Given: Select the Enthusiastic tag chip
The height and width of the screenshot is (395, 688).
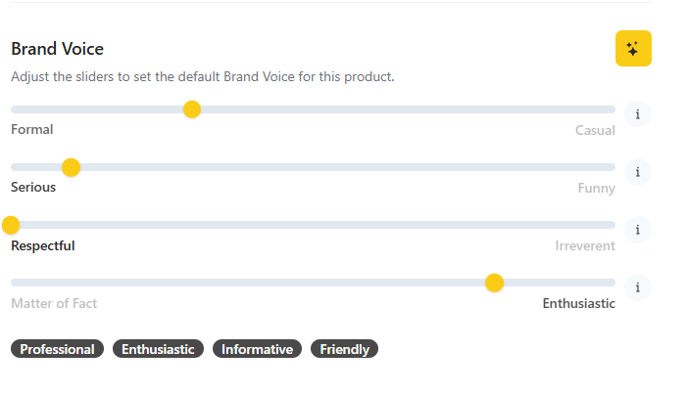Looking at the screenshot, I should [158, 349].
